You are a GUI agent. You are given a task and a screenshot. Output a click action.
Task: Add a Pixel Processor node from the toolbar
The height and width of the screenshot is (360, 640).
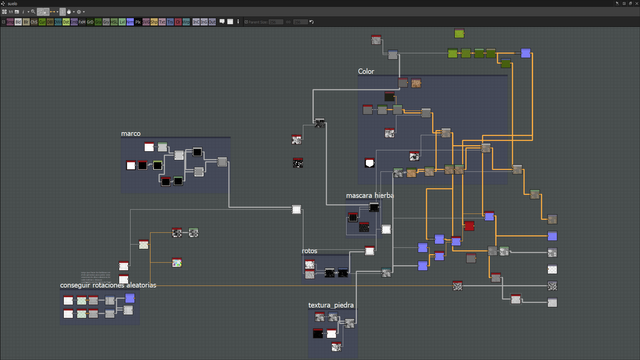pyautogui.click(x=138, y=22)
